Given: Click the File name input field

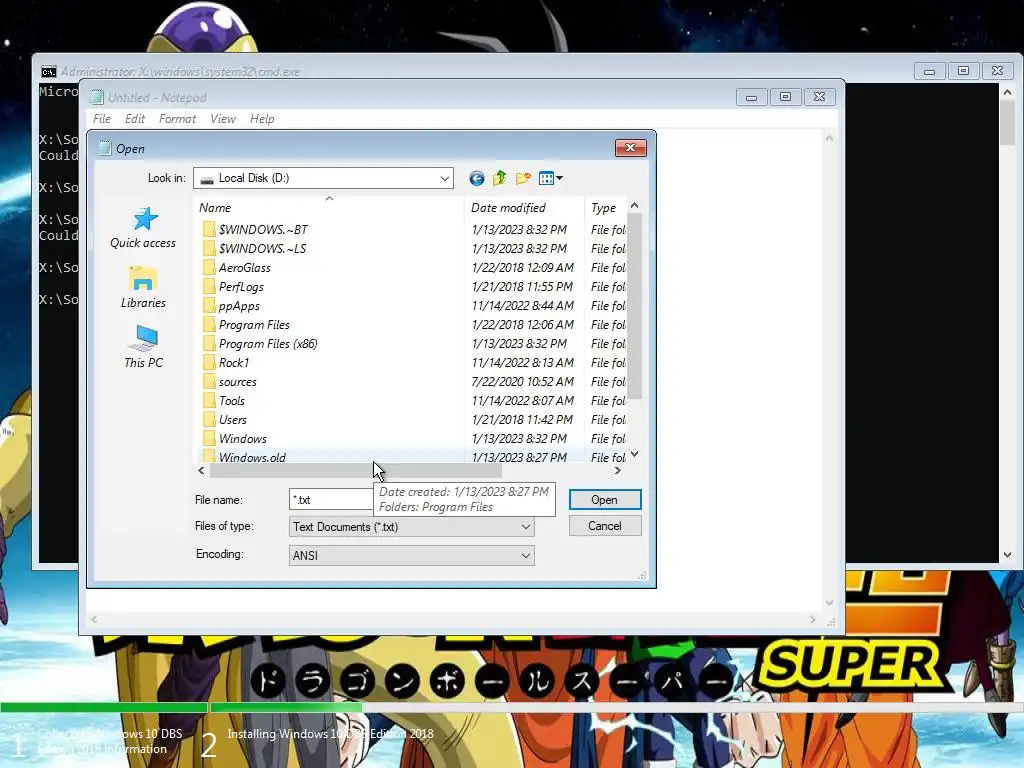Looking at the screenshot, I should click(x=331, y=500).
